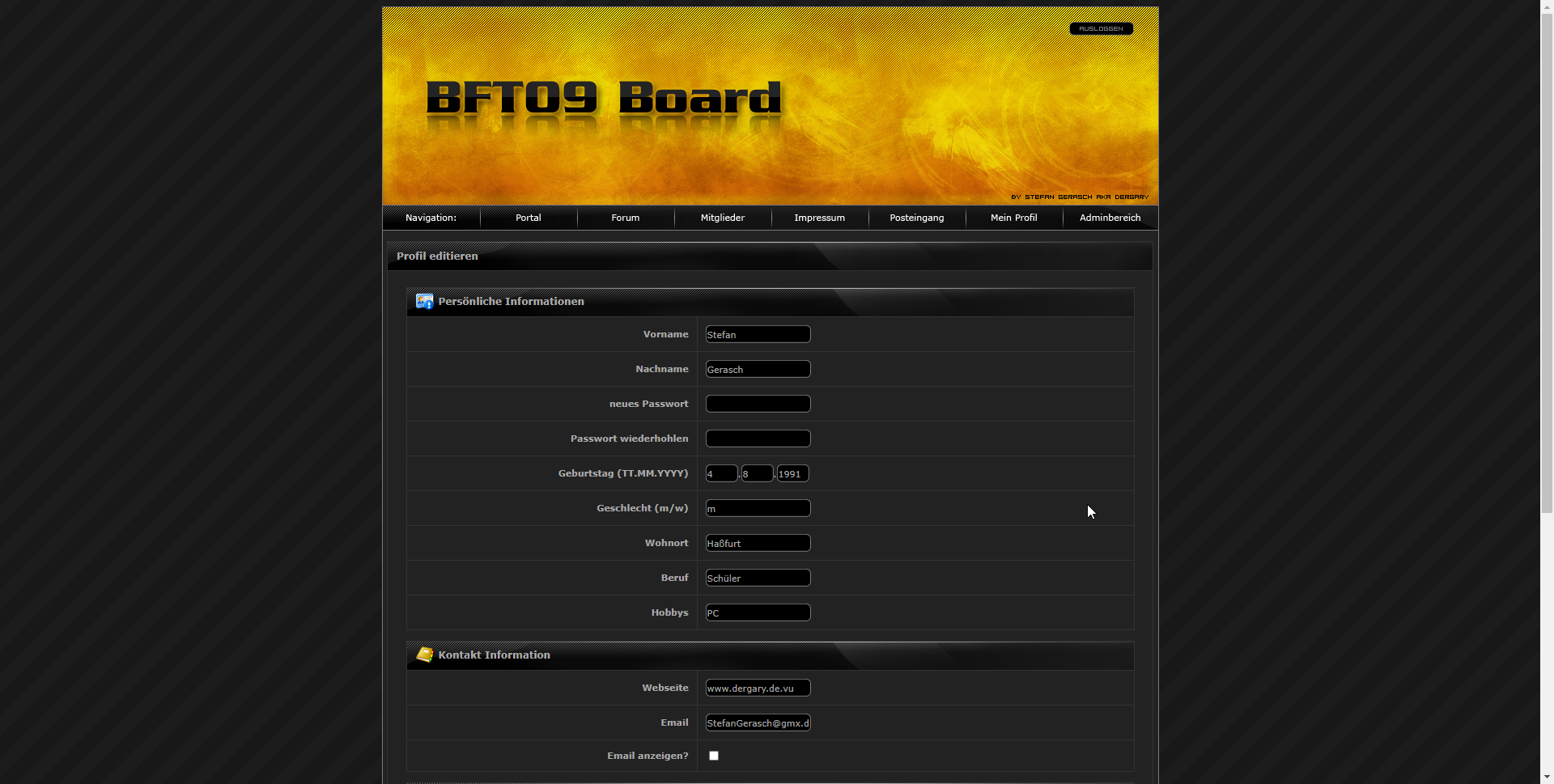Viewport: 1554px width, 784px height.
Task: Toggle the Email anzeigen checkbox
Action: click(714, 756)
